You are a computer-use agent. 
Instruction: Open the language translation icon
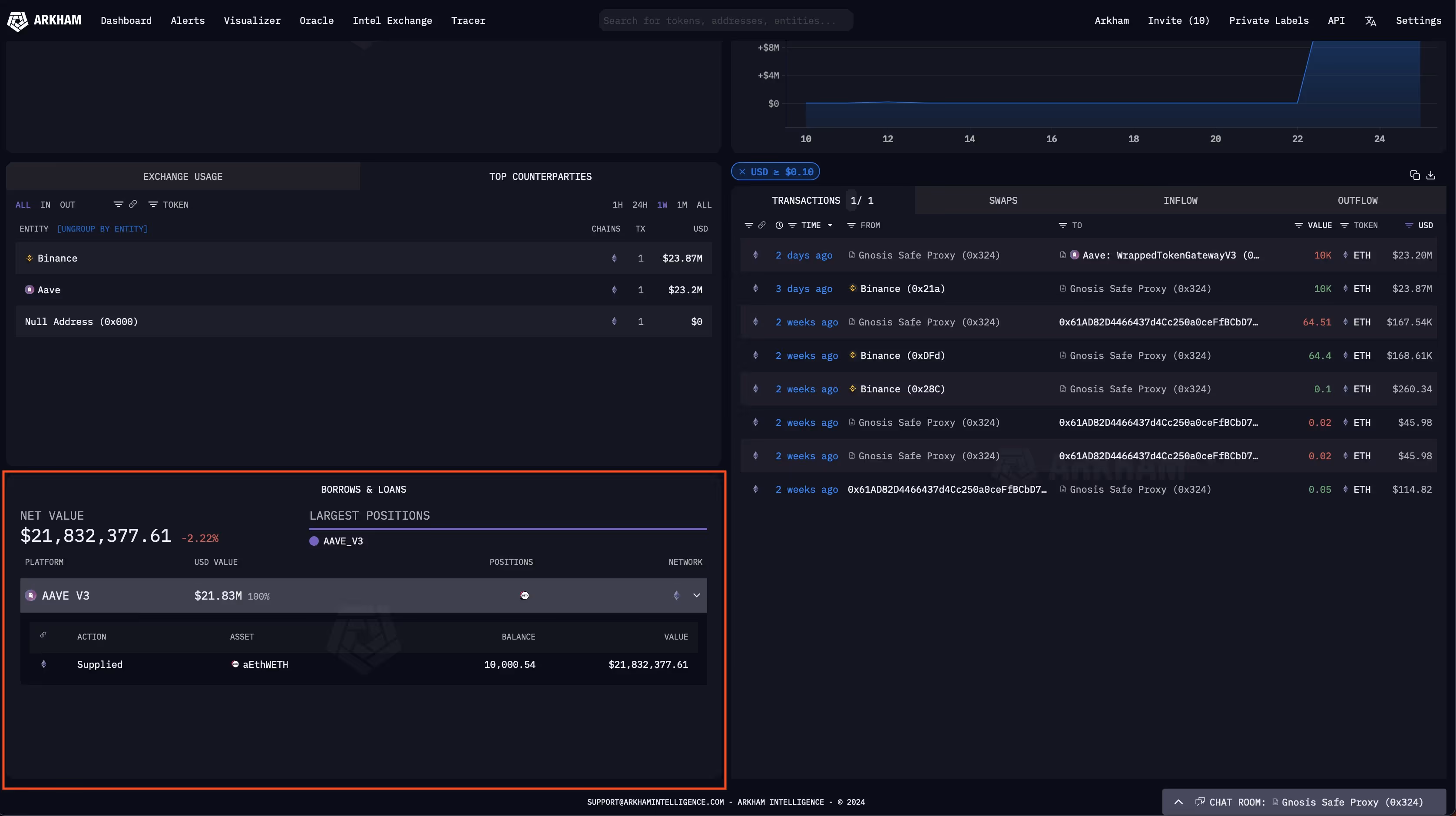1370,21
